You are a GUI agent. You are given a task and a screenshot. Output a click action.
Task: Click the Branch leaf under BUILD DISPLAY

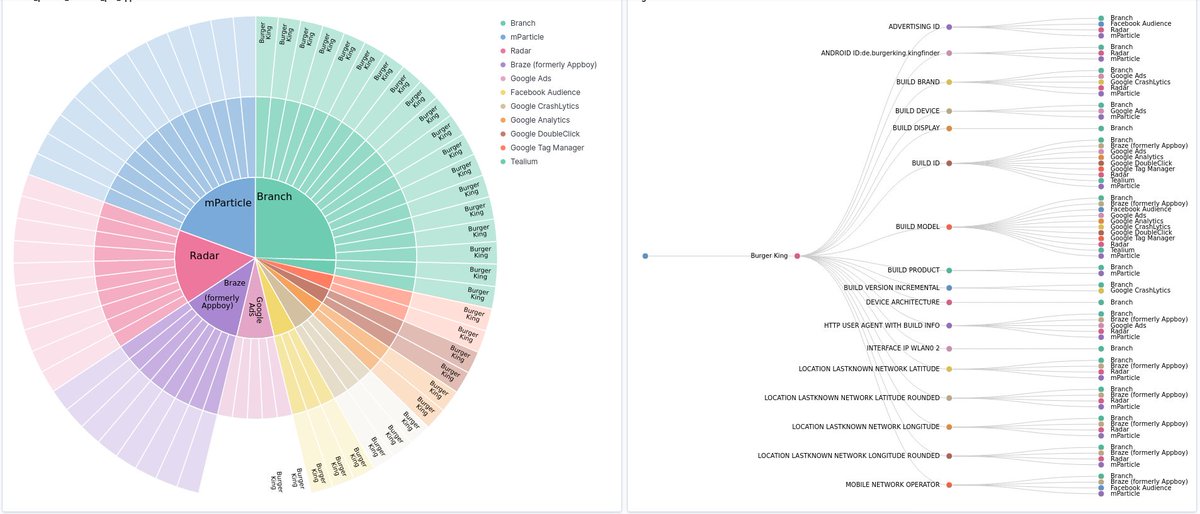click(x=1101, y=128)
